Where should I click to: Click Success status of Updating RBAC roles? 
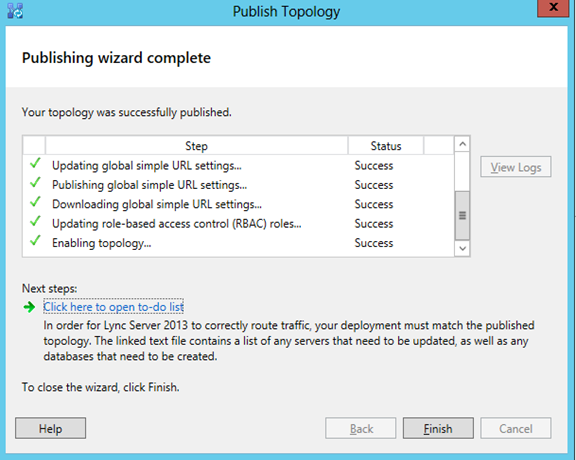374,223
